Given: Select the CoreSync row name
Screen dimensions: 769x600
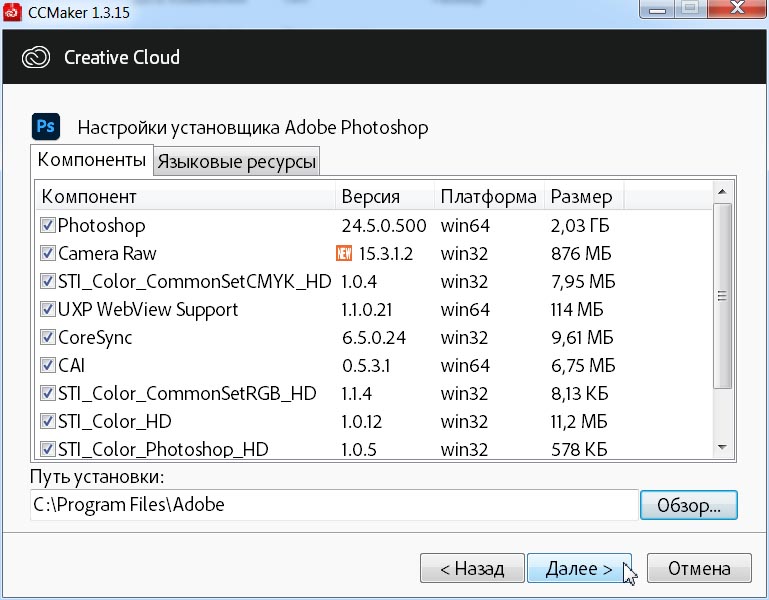Looking at the screenshot, I should (95, 338).
